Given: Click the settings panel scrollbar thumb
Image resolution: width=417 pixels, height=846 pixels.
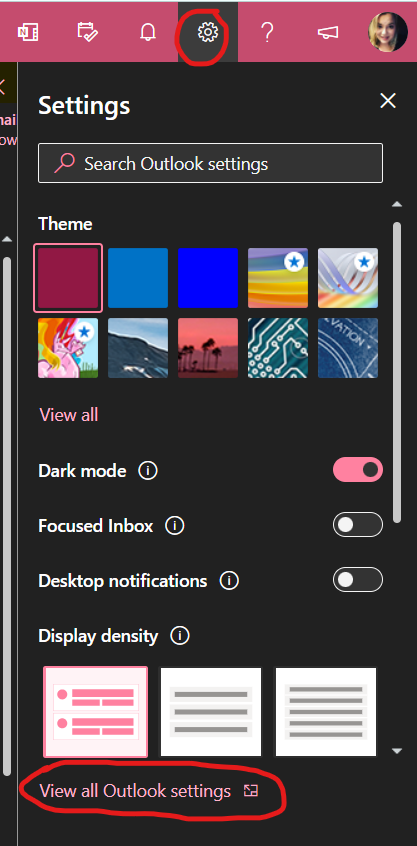Looking at the screenshot, I should coord(397,372).
